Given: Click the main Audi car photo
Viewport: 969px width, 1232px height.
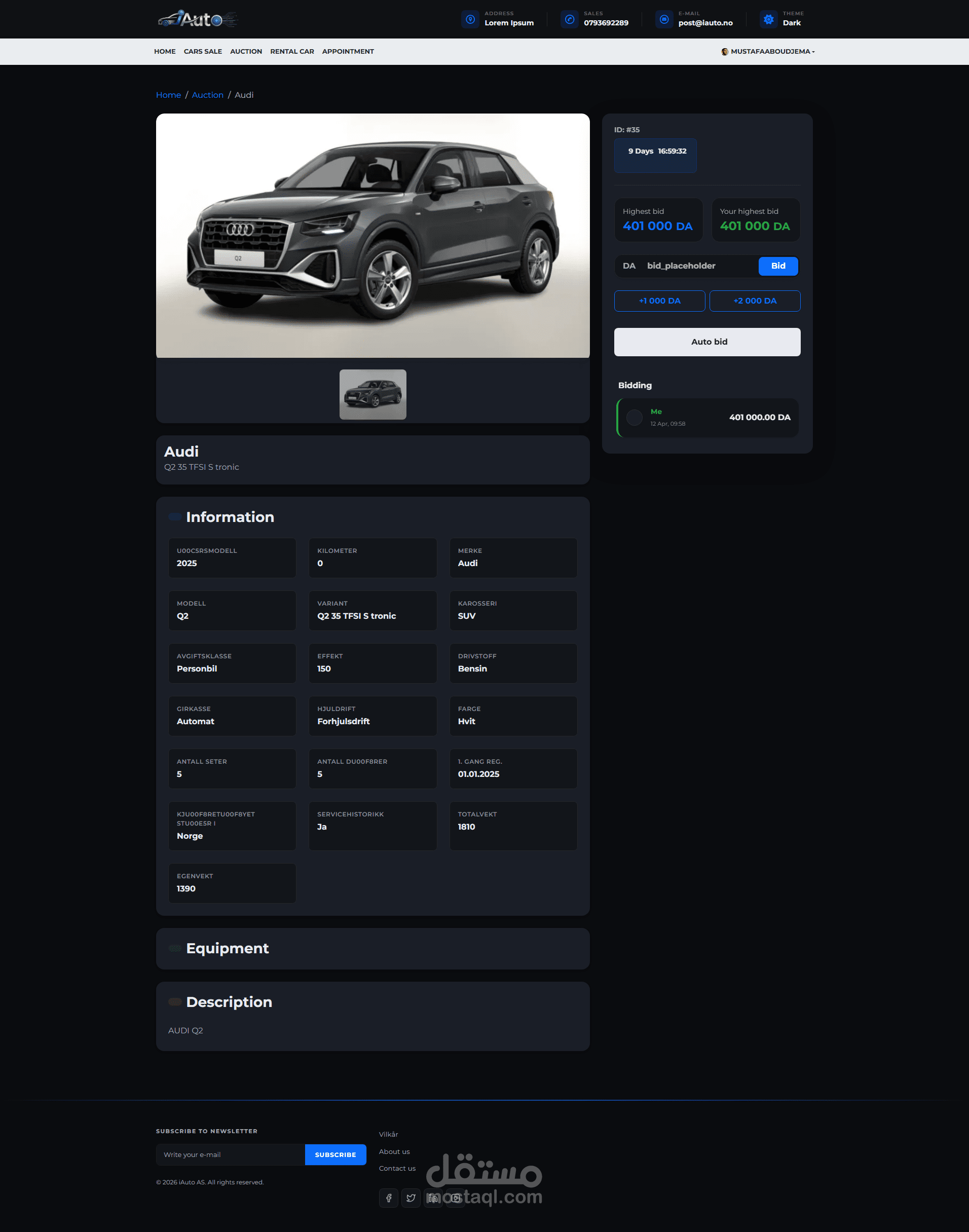Looking at the screenshot, I should 372,235.
